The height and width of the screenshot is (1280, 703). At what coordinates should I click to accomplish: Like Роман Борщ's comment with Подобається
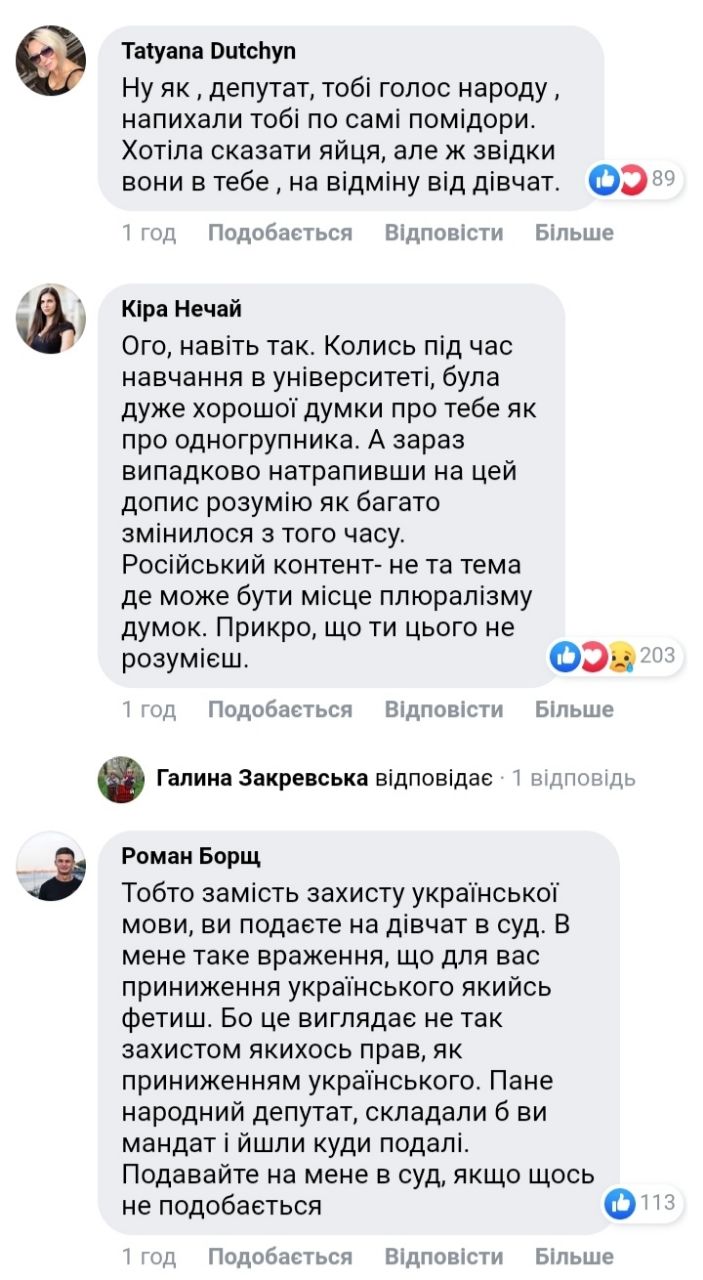click(x=280, y=1256)
